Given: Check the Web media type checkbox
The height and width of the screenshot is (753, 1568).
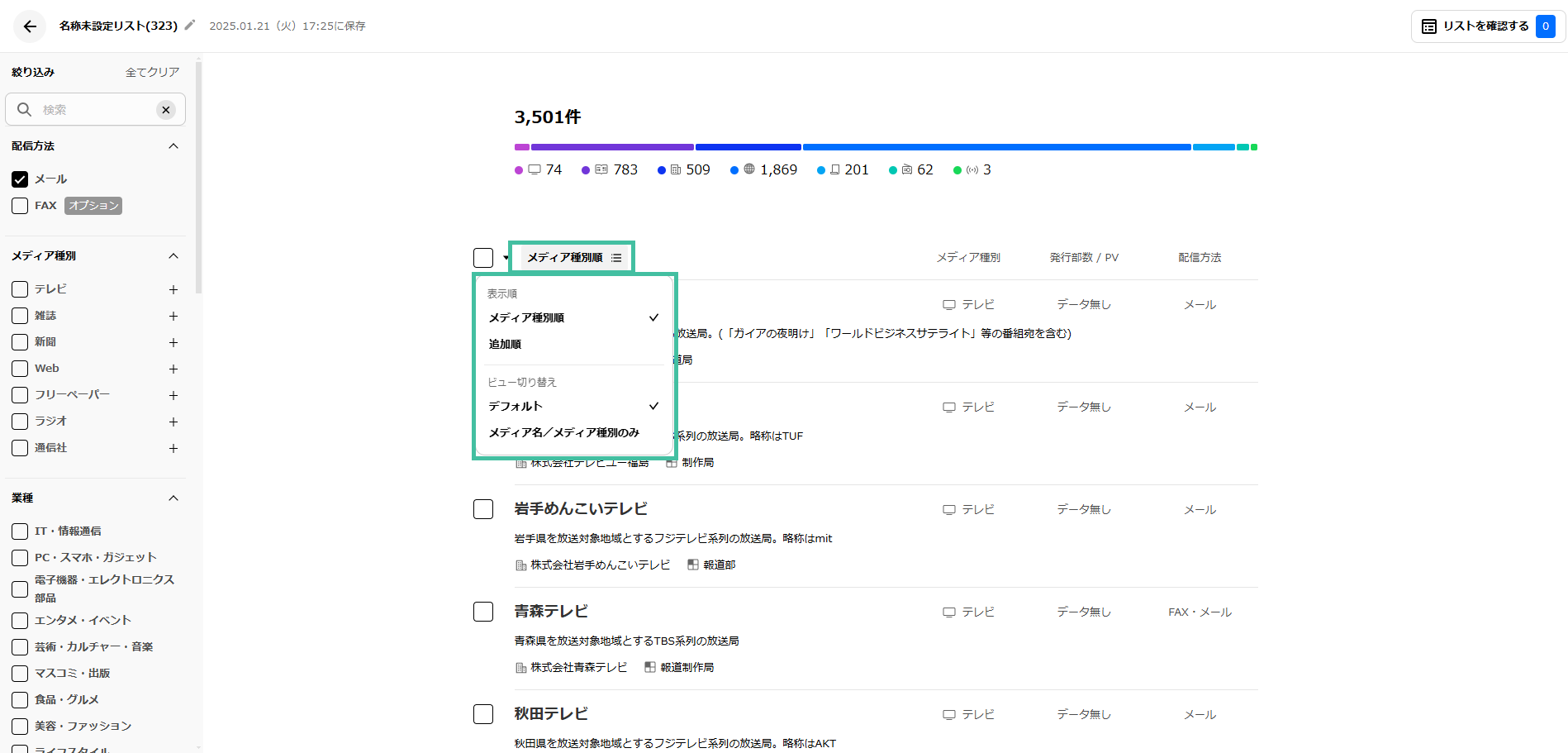Looking at the screenshot, I should [20, 369].
